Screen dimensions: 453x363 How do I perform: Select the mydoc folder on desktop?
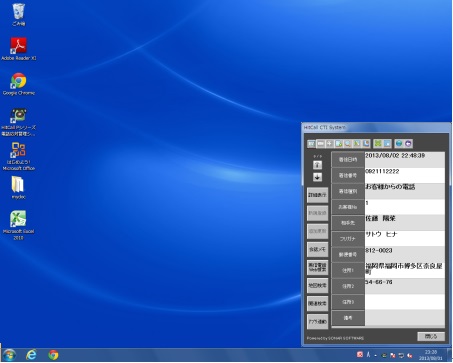coord(18,188)
